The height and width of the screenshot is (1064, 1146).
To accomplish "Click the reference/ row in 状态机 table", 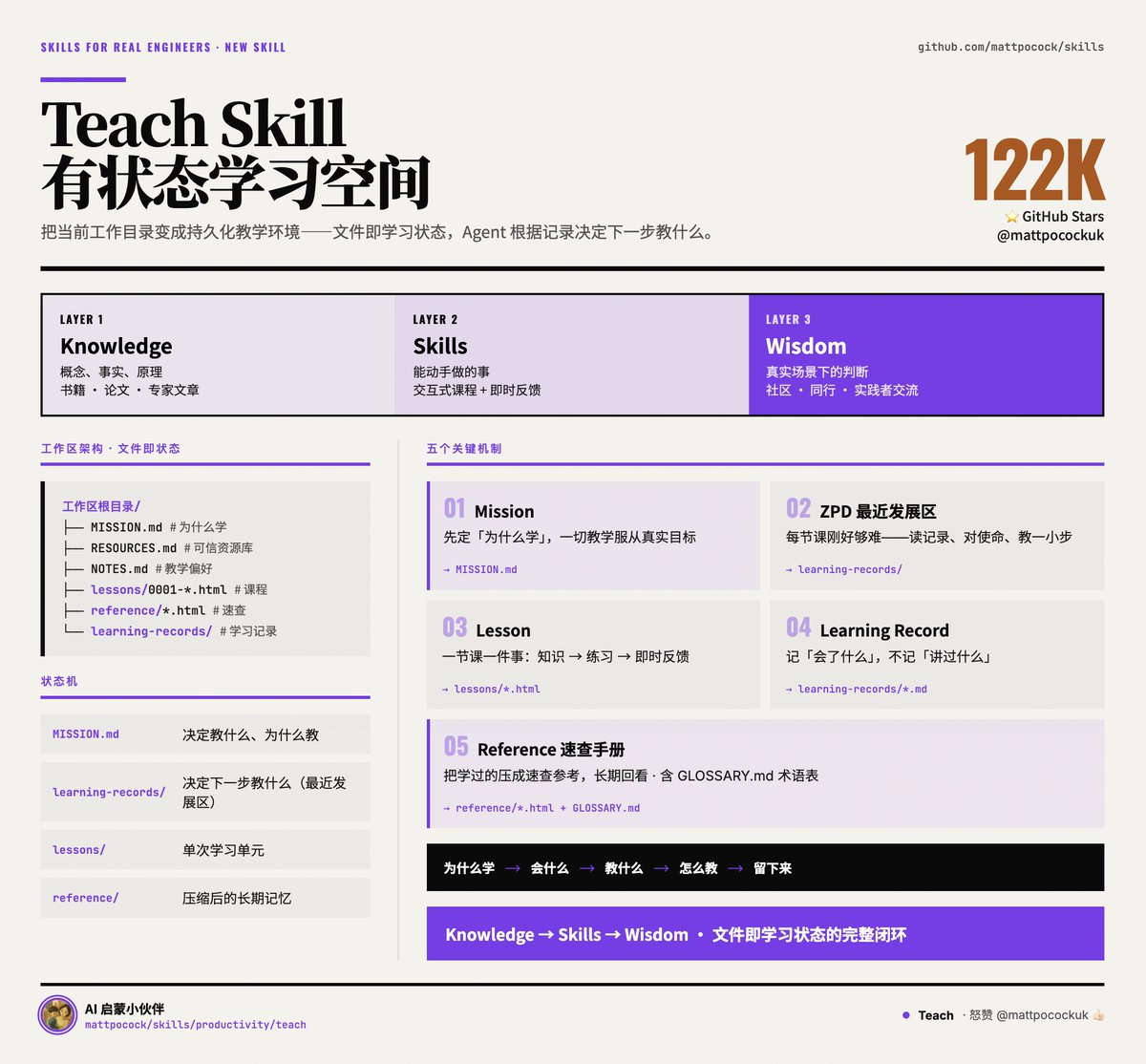I will (x=205, y=898).
